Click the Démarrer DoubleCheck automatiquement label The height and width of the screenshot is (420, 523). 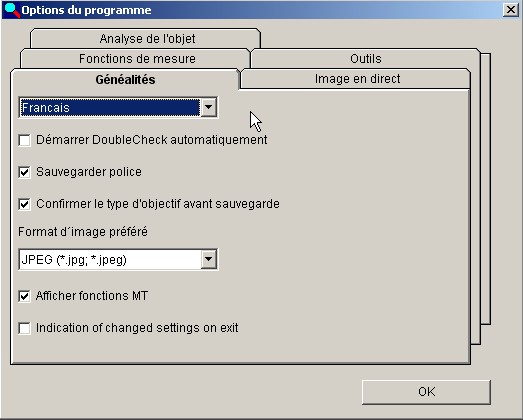pos(151,140)
